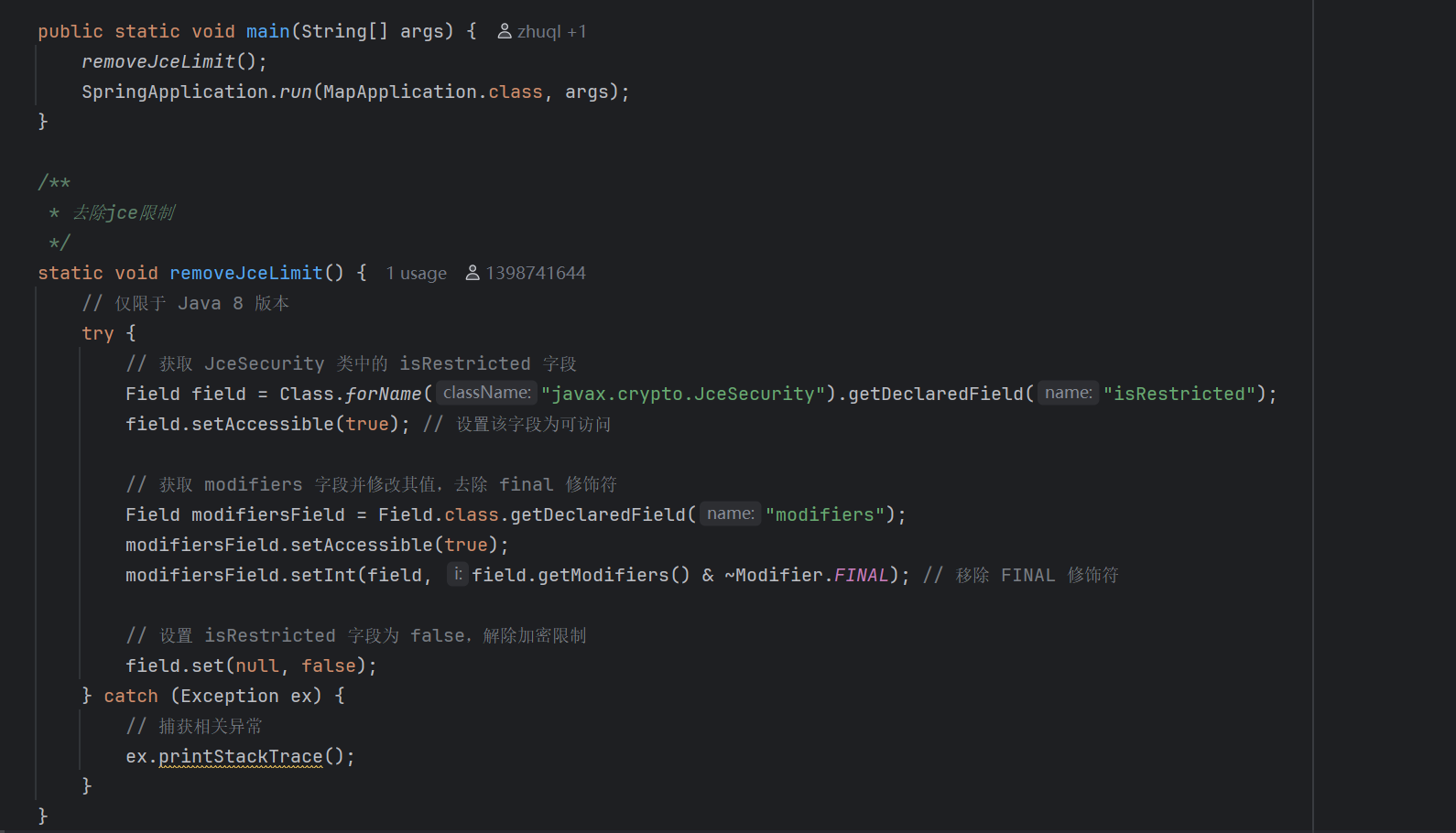Click the "isRestricted" string literal
1456x833 pixels.
pos(1179,395)
